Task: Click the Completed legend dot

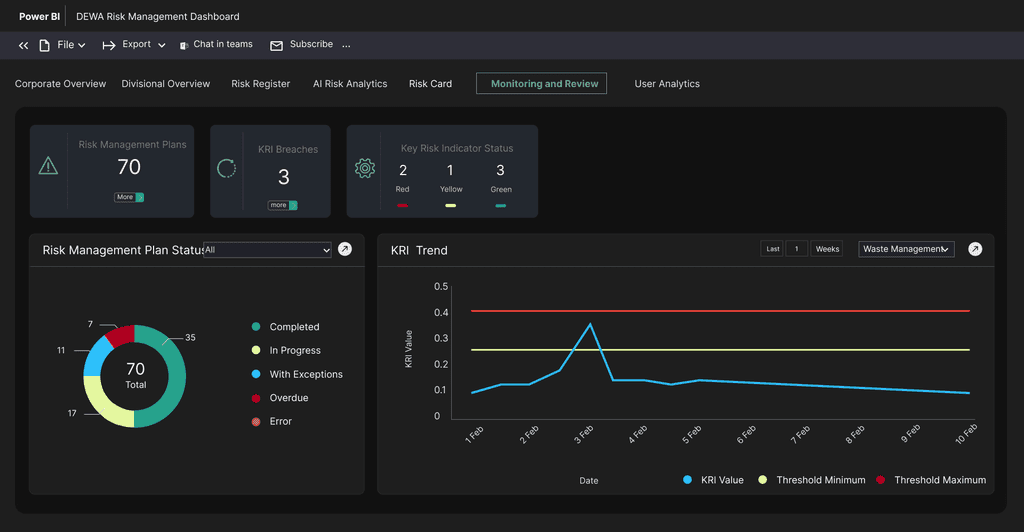Action: (x=256, y=326)
